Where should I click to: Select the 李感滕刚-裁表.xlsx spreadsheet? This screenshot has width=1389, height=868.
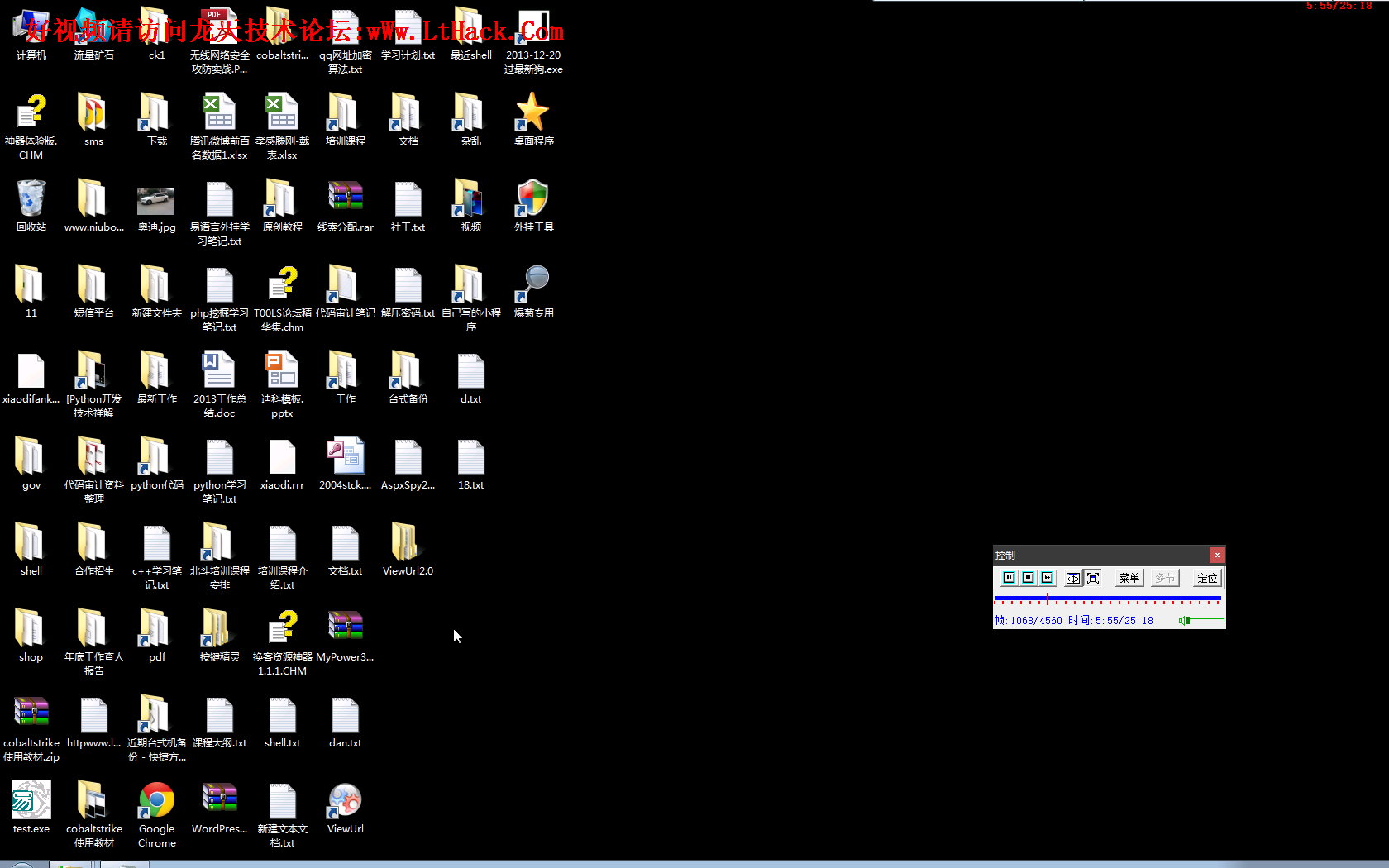(283, 126)
